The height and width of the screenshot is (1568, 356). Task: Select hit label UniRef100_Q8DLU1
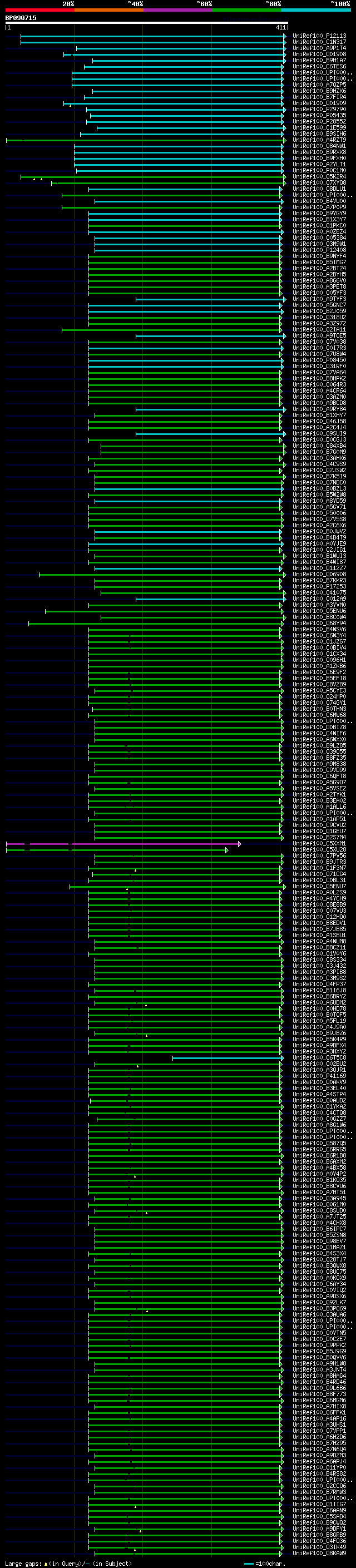pyautogui.click(x=319, y=189)
